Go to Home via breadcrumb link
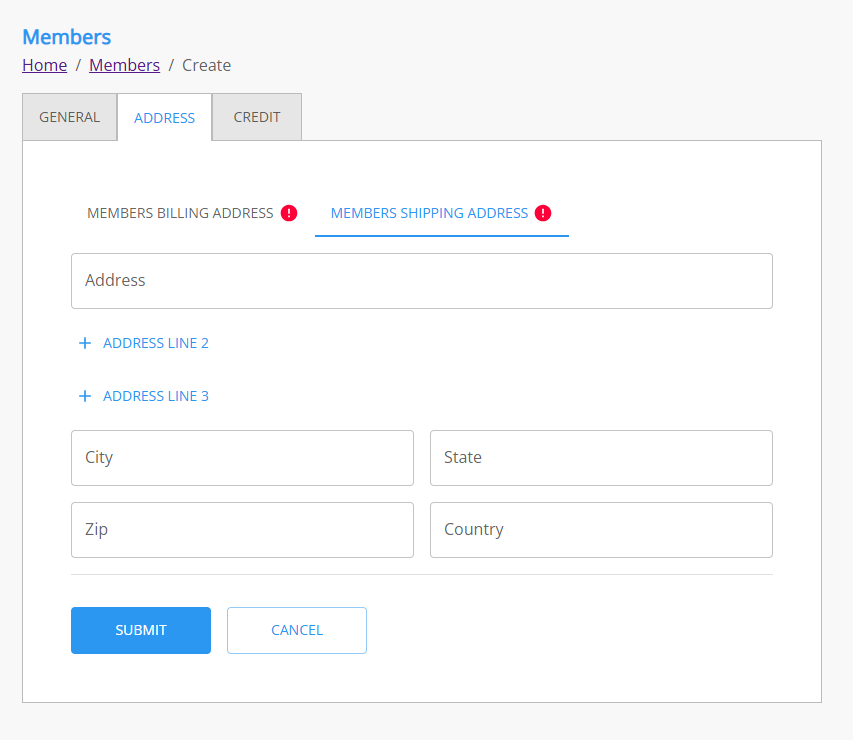This screenshot has width=853, height=740. click(x=45, y=65)
